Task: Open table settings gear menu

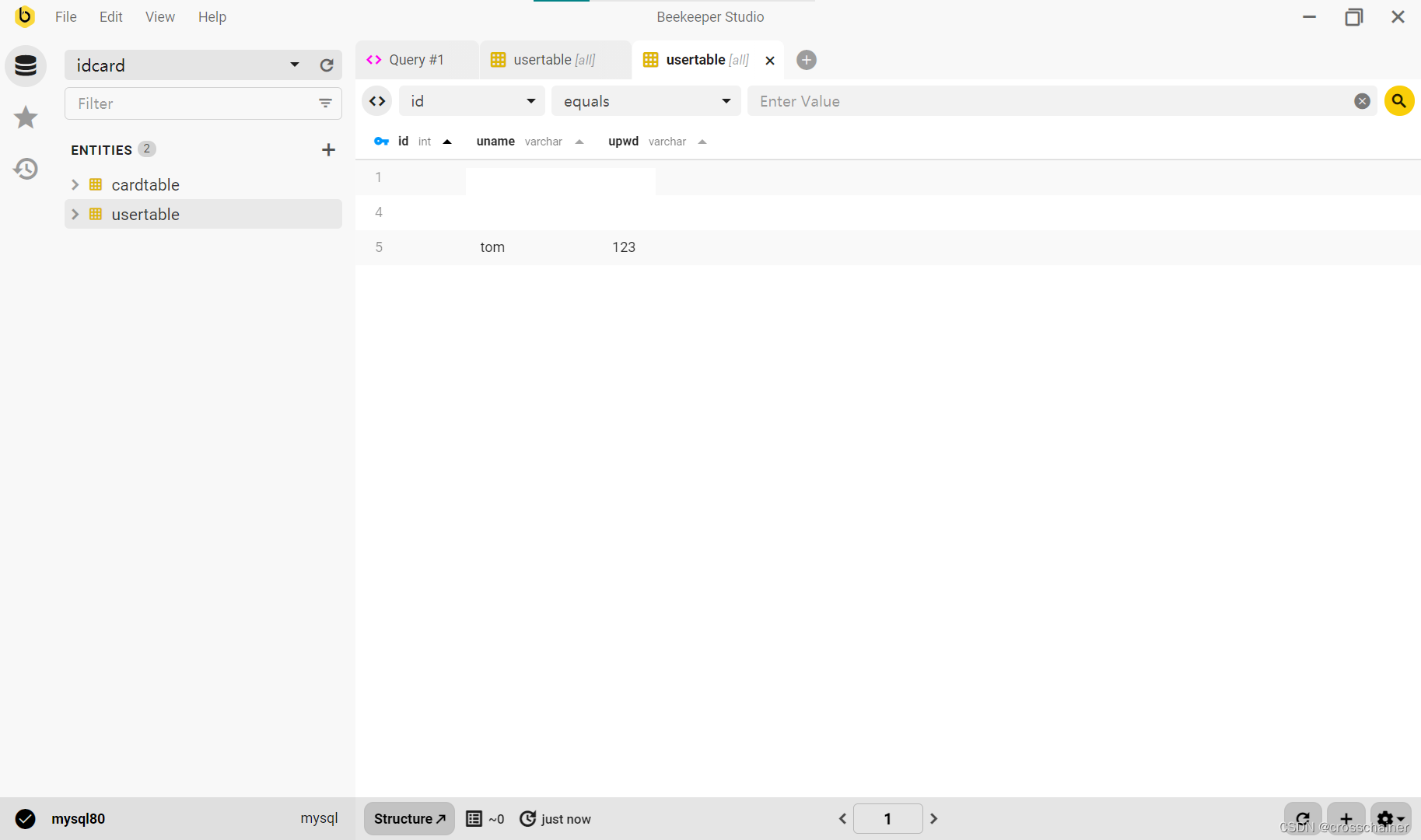Action: (1391, 818)
